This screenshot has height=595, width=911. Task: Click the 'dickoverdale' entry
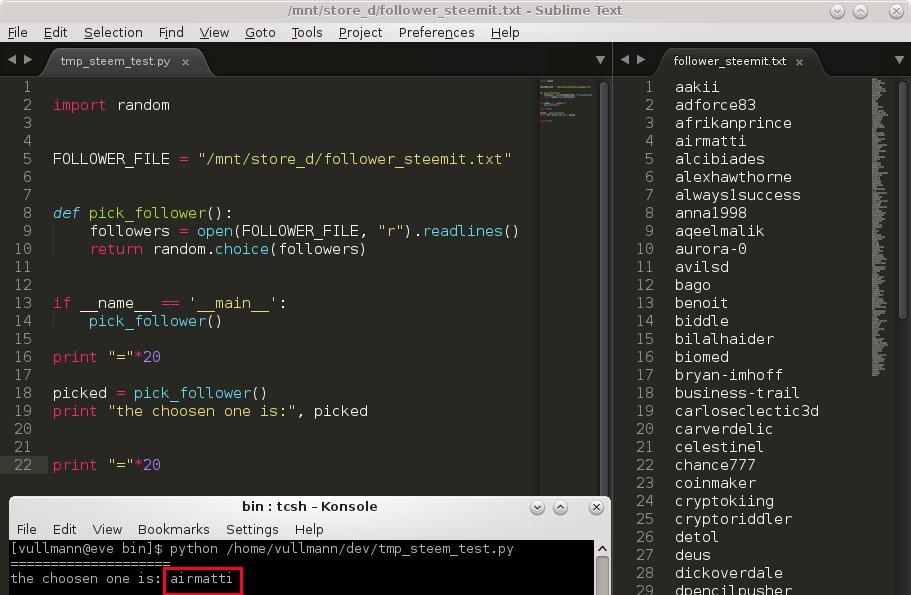point(729,574)
